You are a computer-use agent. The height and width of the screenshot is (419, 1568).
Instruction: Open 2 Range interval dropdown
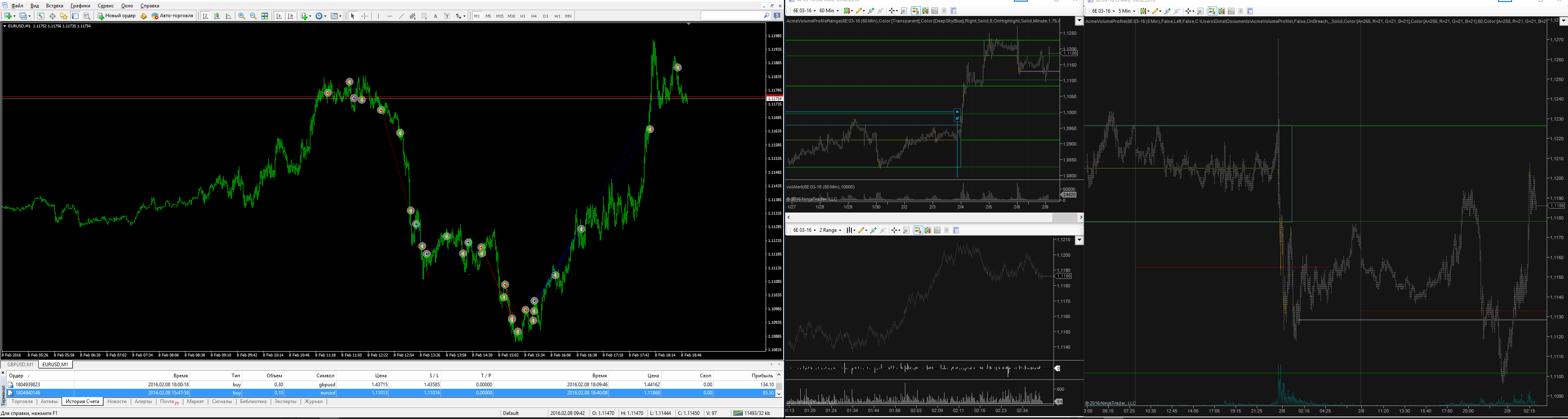click(830, 230)
